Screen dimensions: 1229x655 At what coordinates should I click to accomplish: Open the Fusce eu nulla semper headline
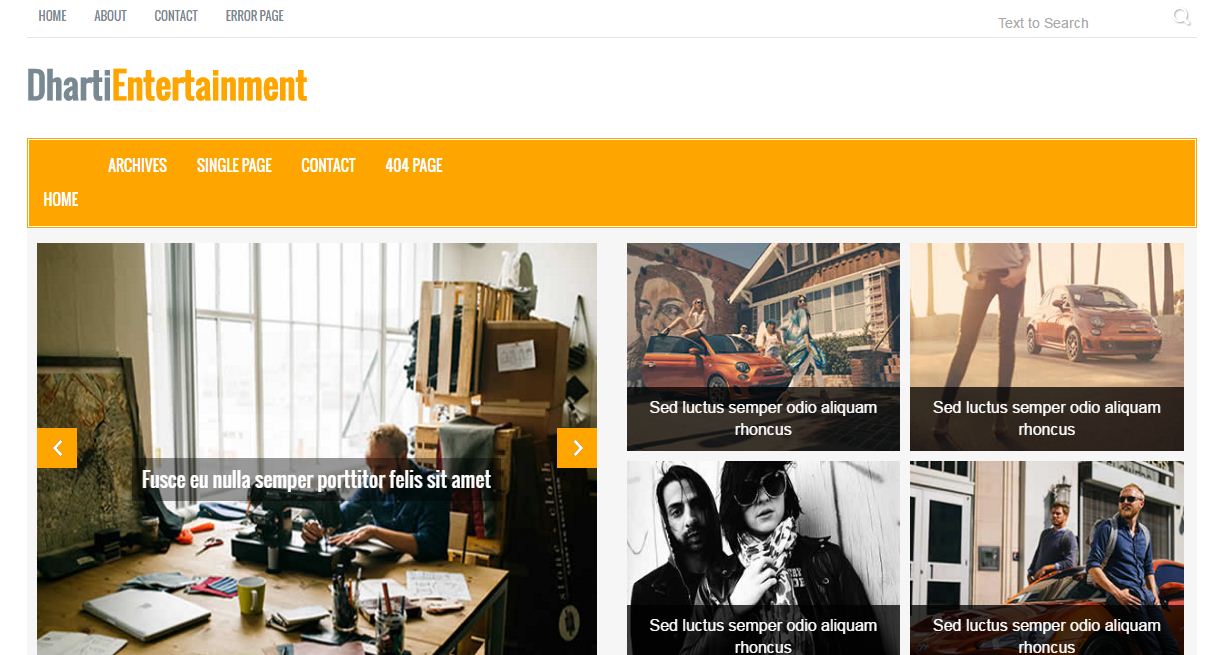[x=316, y=480]
